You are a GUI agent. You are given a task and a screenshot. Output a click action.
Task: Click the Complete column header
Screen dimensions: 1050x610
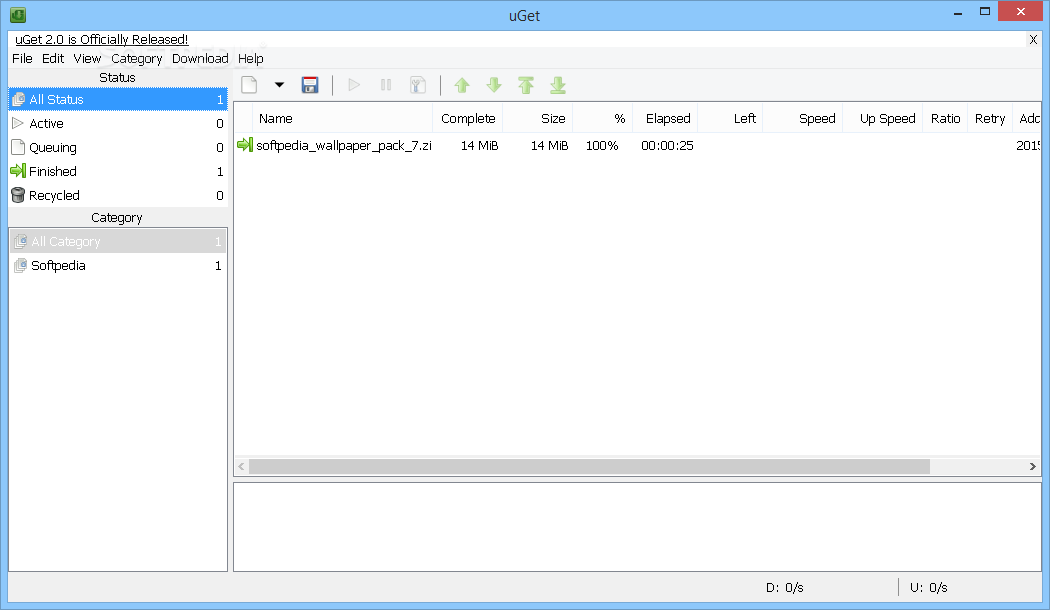(467, 119)
